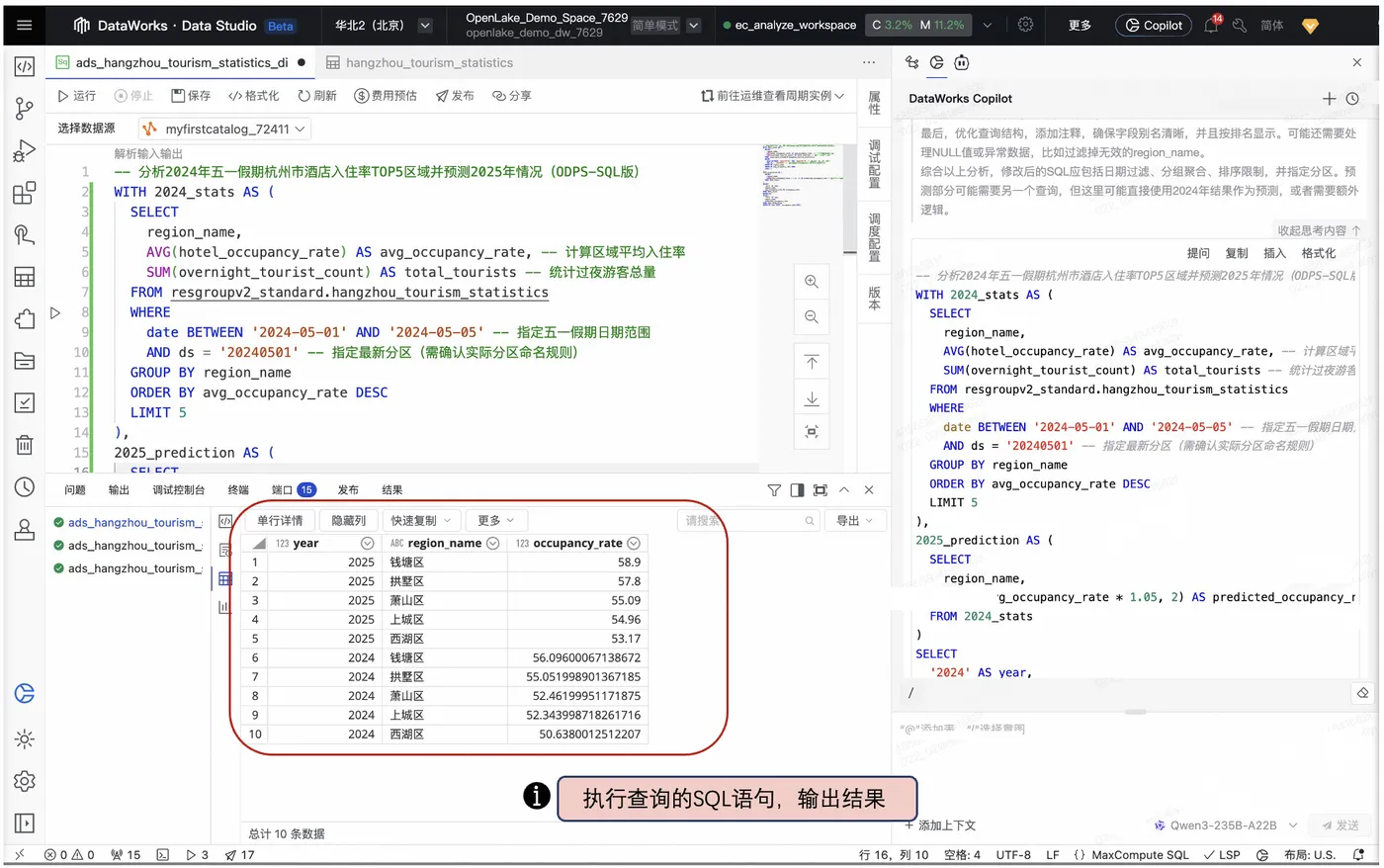Start a new Copilot chat with the plus icon
The image size is (1384, 868).
coord(1330,99)
